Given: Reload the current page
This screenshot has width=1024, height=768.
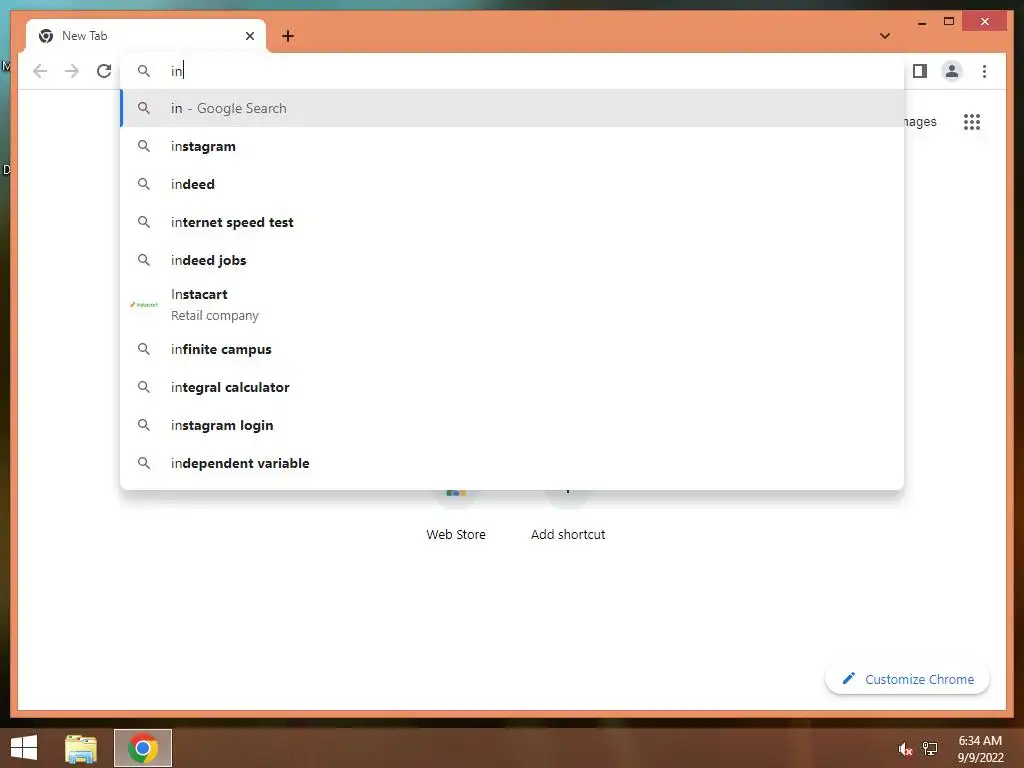Looking at the screenshot, I should pos(104,71).
